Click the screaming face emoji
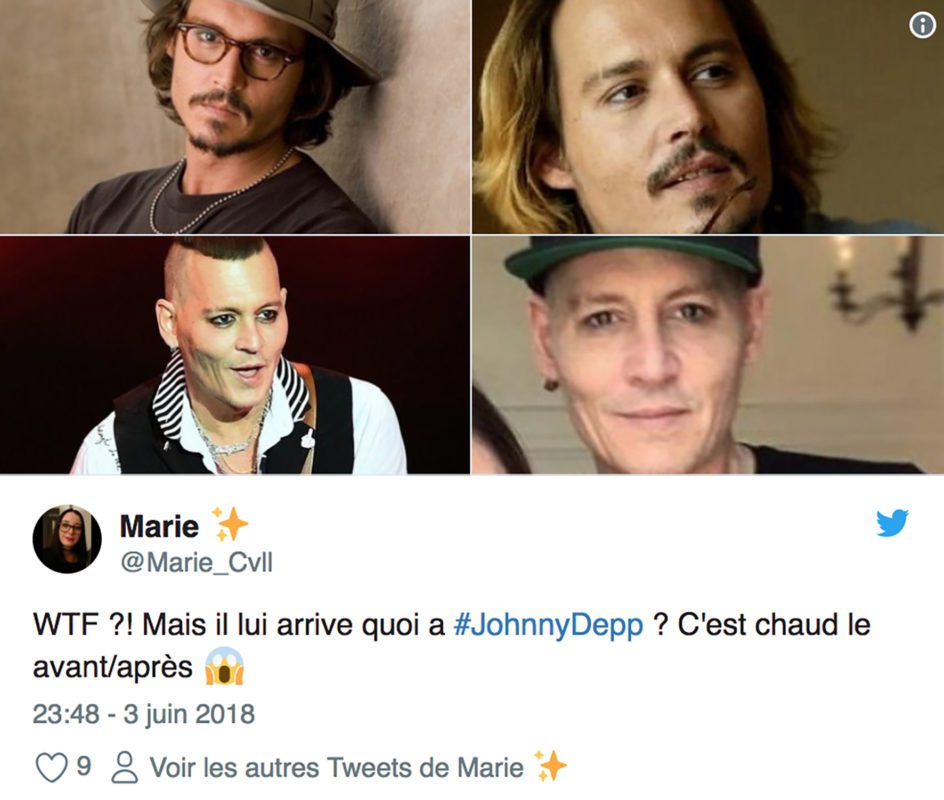 tap(224, 666)
